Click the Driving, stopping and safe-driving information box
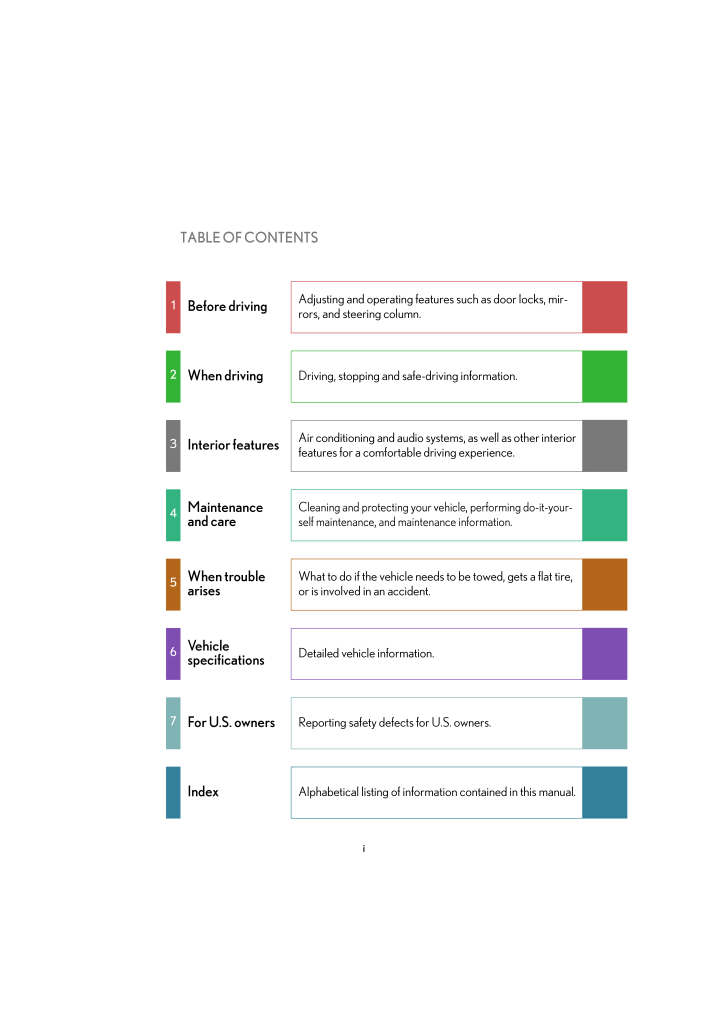The width and height of the screenshot is (728, 1030). pos(436,377)
